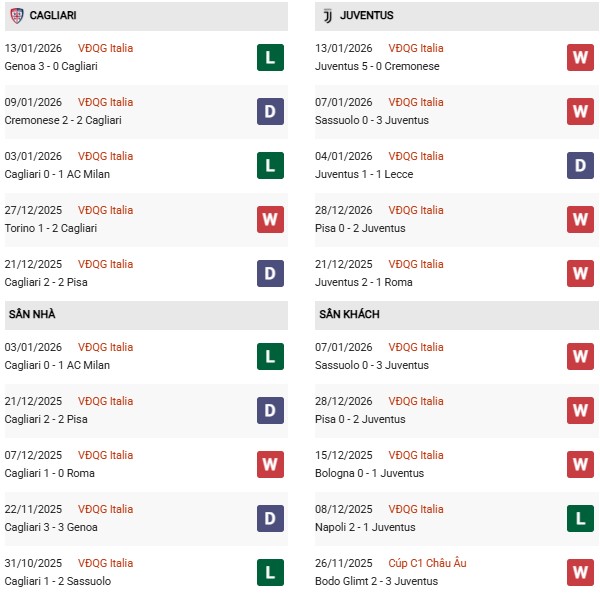This screenshot has width=600, height=595.
Task: Click the Cagliari club crest icon
Action: click(x=17, y=16)
